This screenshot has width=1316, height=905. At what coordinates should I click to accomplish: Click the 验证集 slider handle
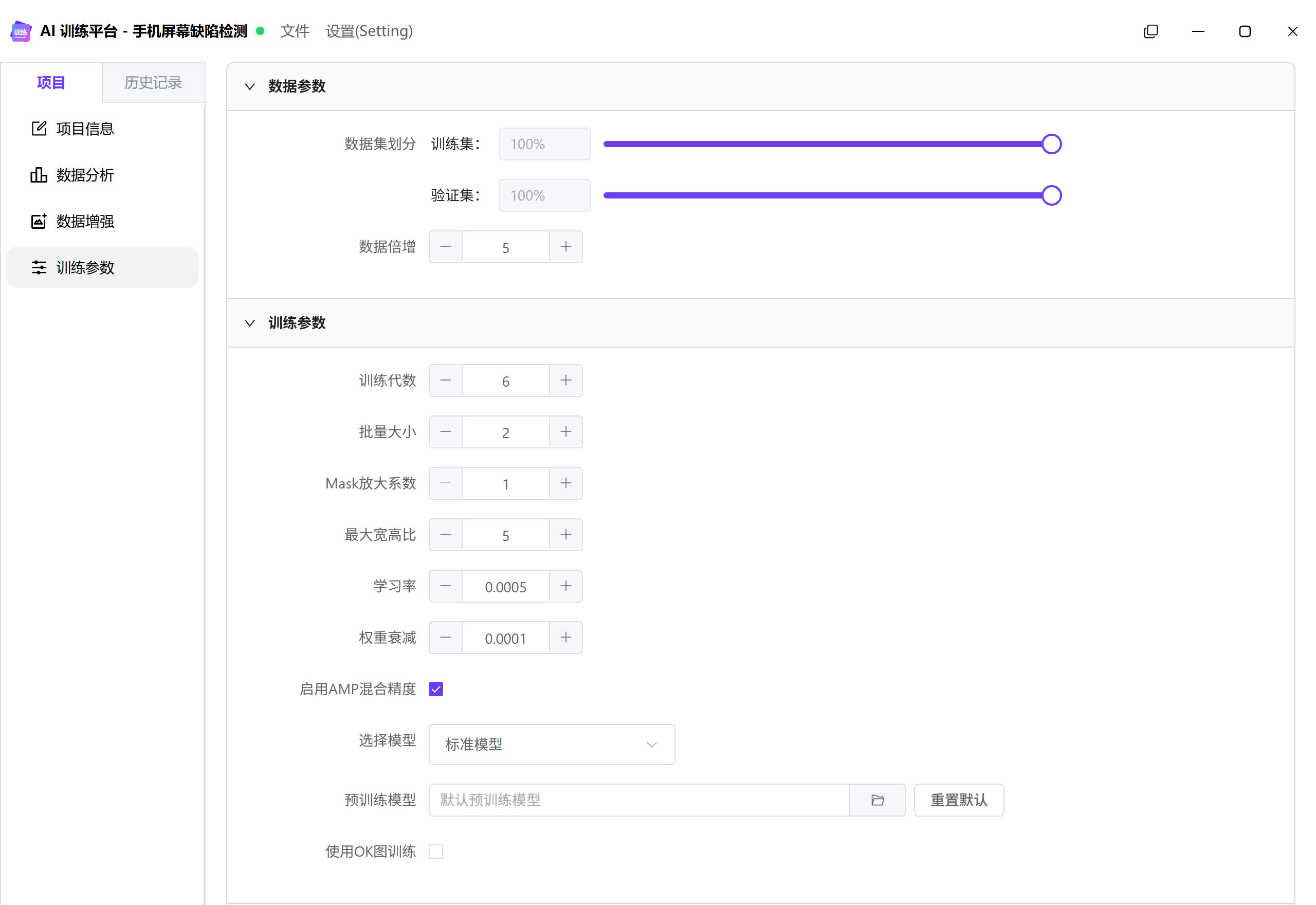coord(1051,195)
